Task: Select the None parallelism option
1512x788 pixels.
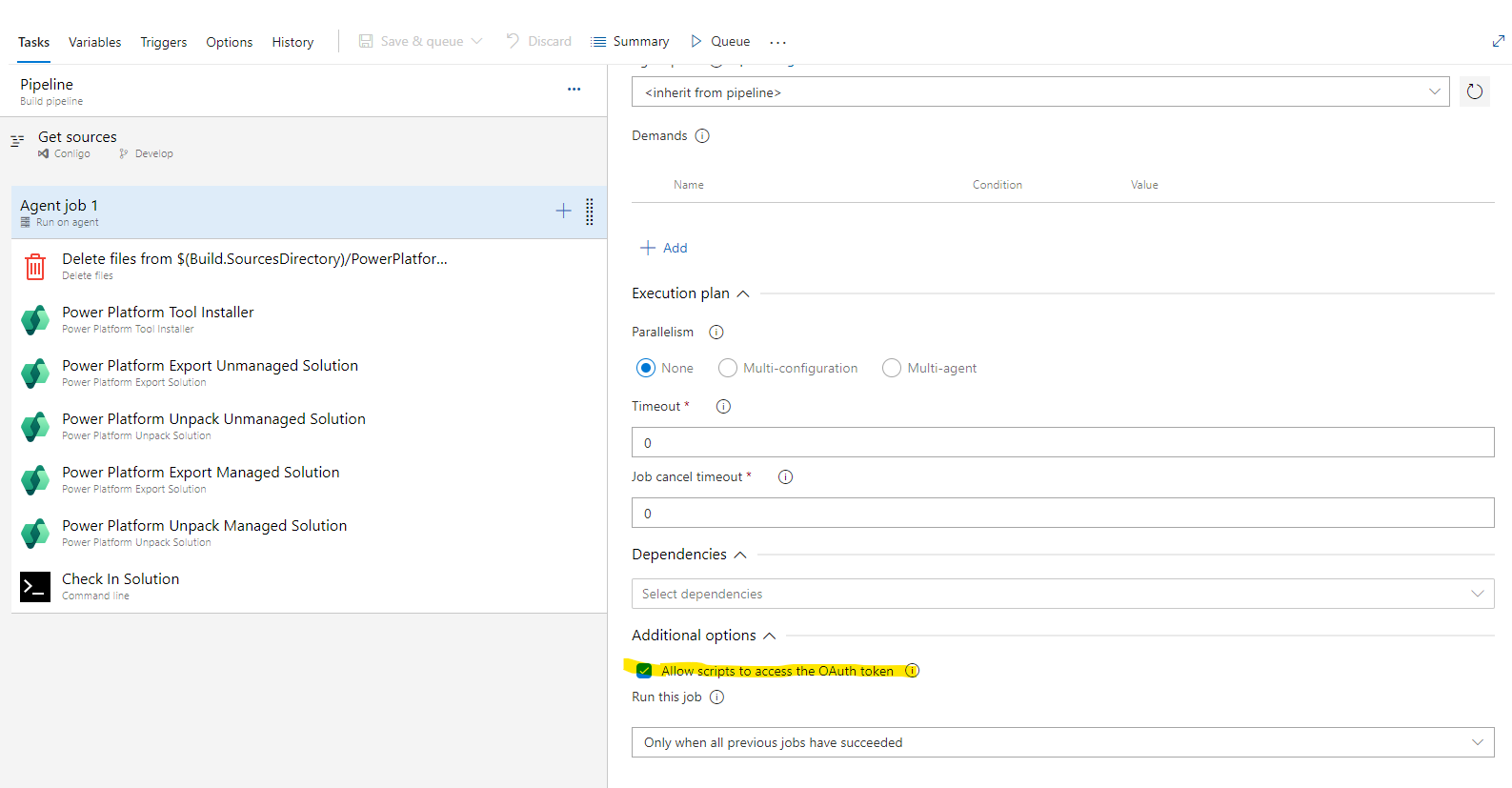Action: tap(646, 368)
